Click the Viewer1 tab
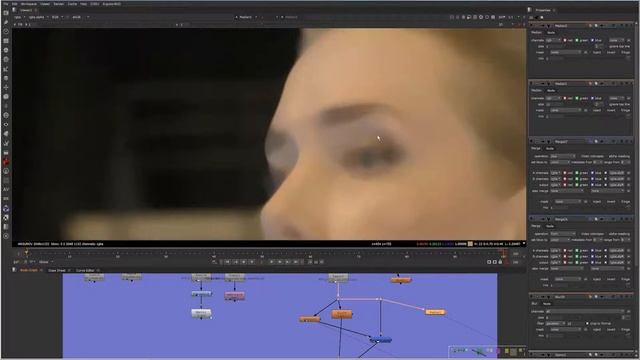The width and height of the screenshot is (640, 360). pos(26,10)
